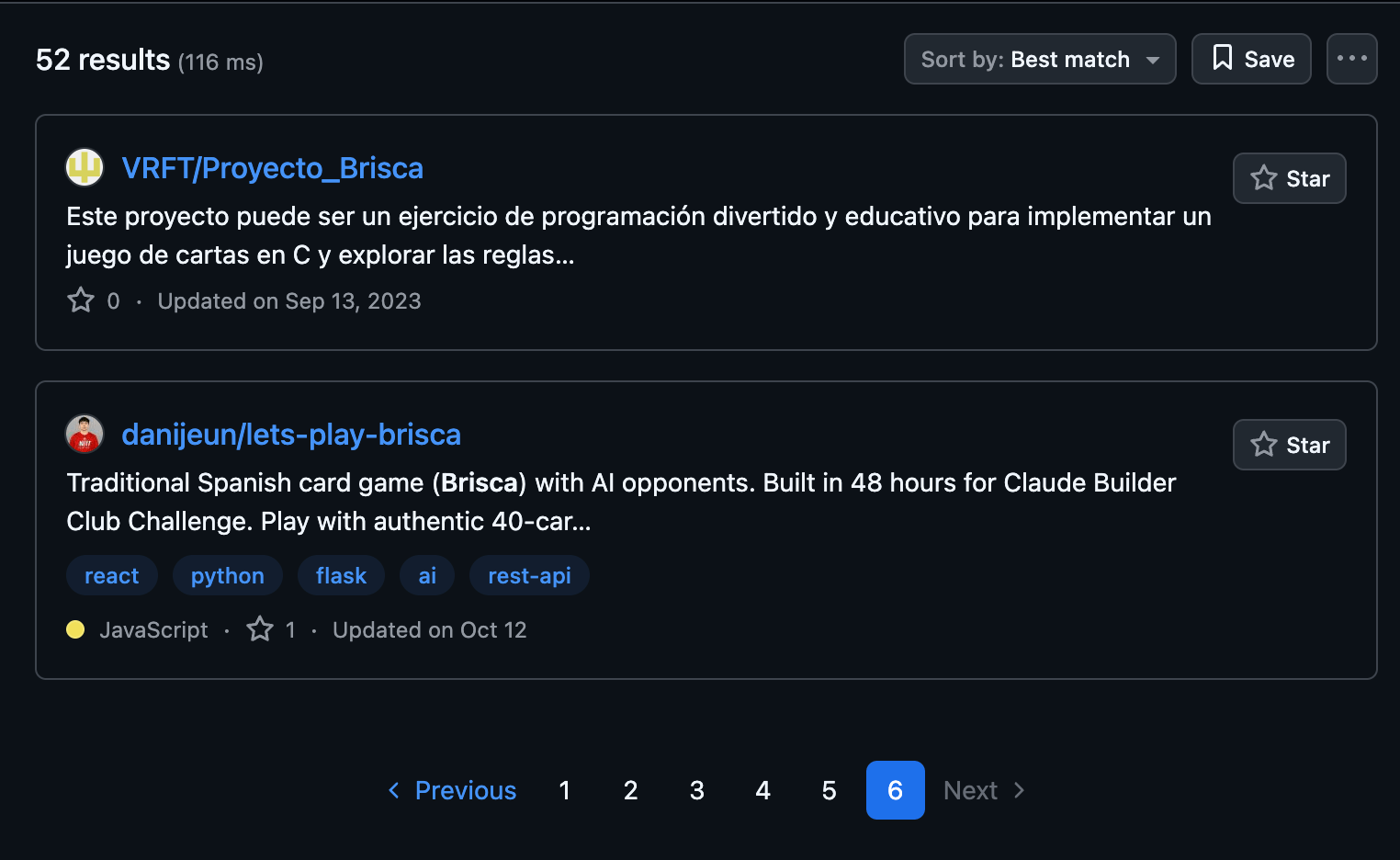
Task: Switch to results page 1
Action: (564, 790)
